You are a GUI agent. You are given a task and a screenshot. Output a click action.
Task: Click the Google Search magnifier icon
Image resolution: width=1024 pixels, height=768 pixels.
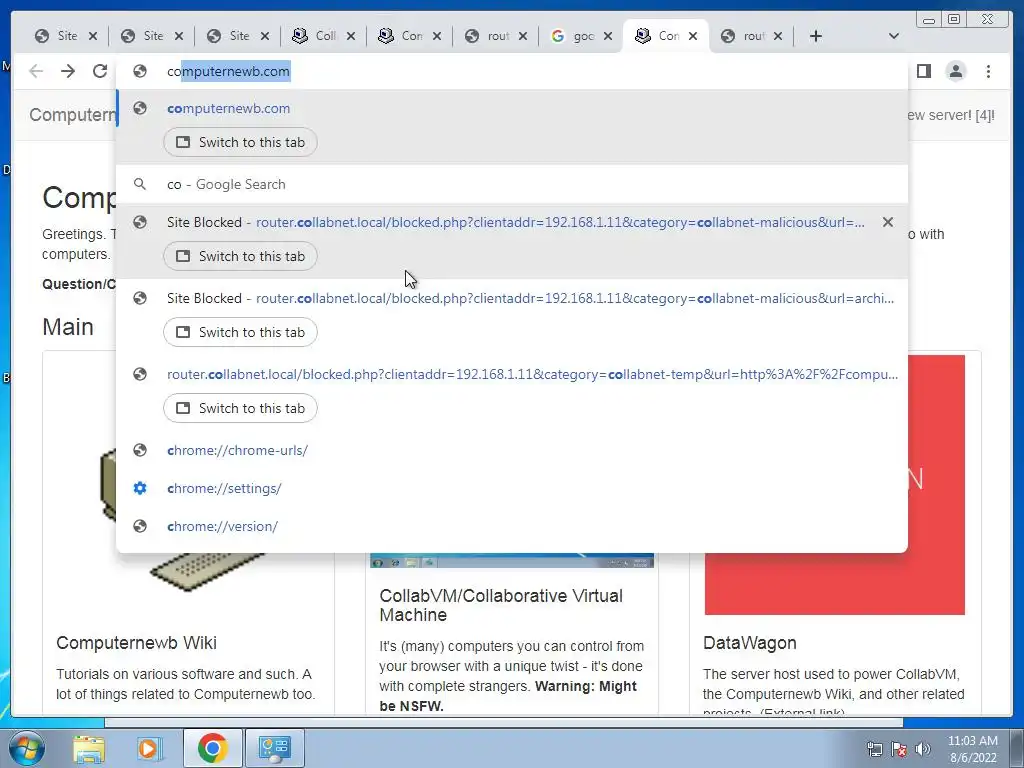point(140,184)
